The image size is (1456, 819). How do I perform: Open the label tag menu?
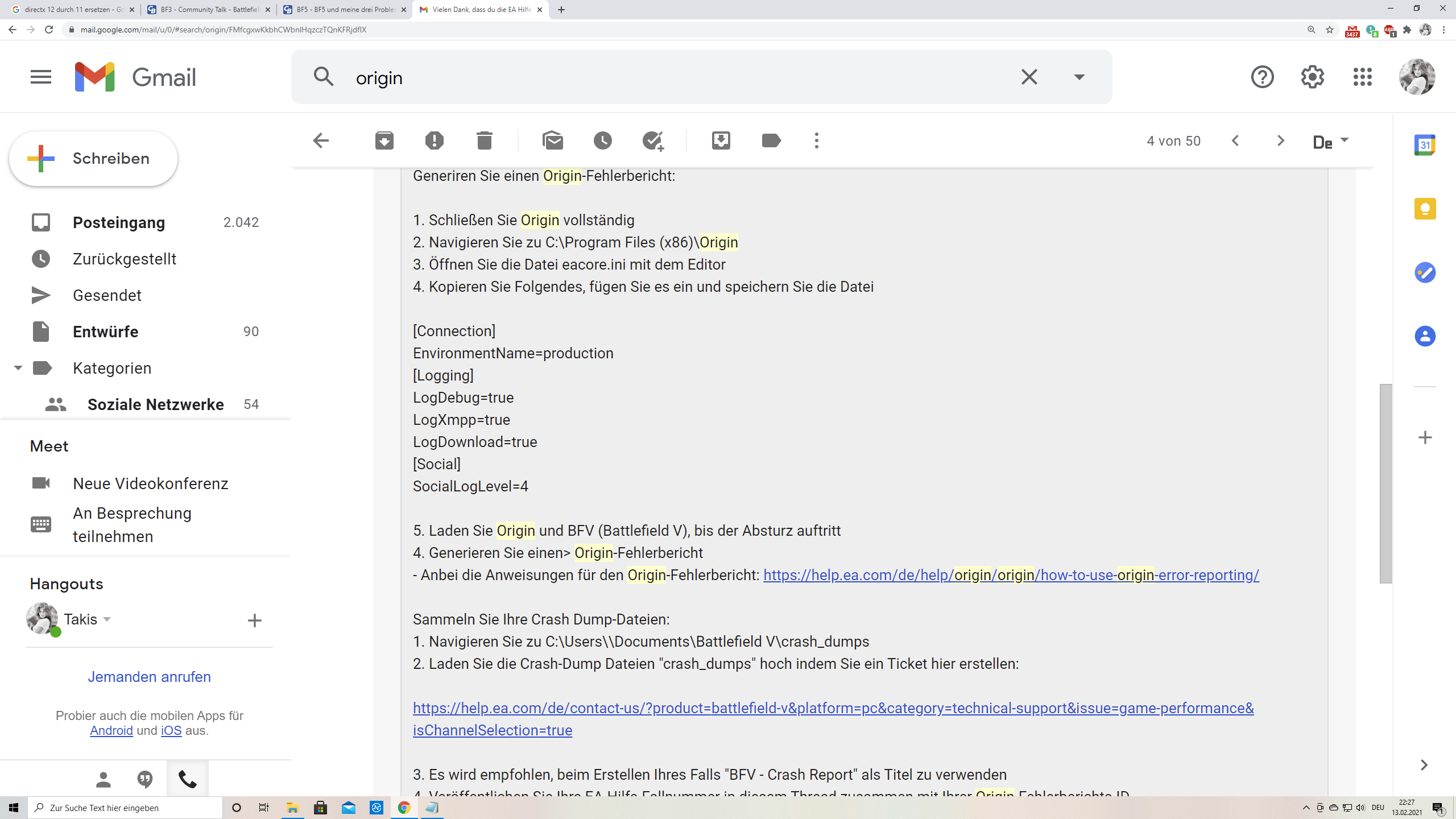click(771, 140)
